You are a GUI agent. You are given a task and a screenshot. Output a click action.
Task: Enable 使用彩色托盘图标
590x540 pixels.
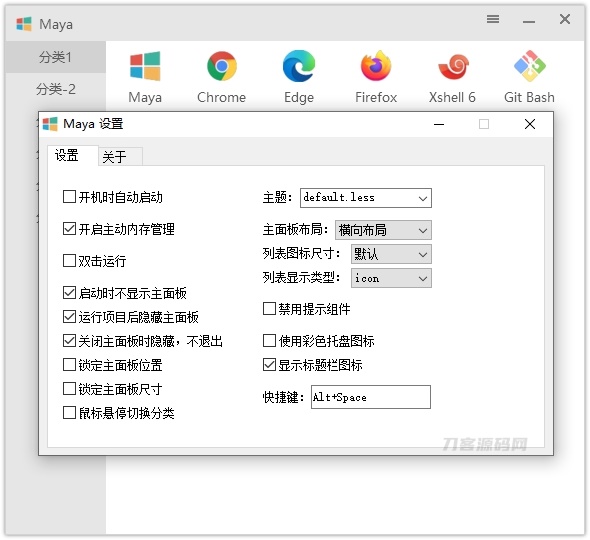[269, 341]
